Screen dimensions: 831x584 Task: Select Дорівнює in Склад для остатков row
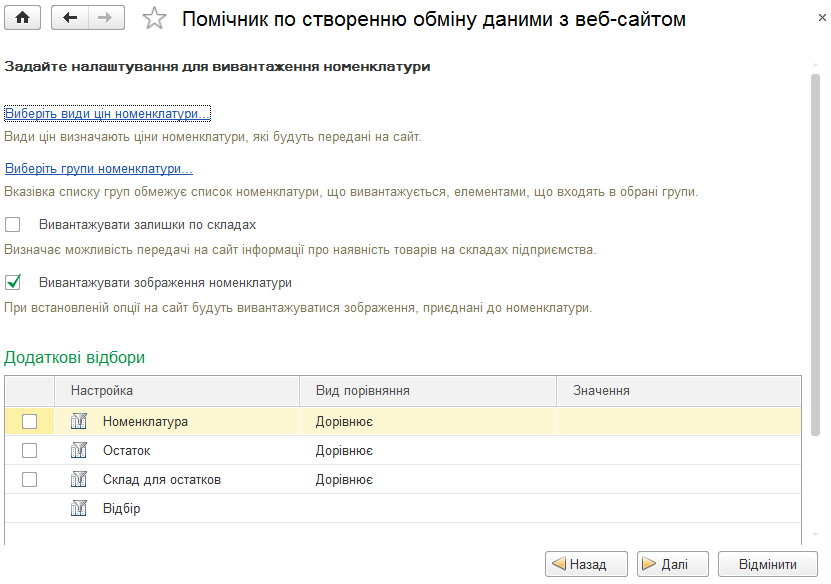click(x=344, y=480)
